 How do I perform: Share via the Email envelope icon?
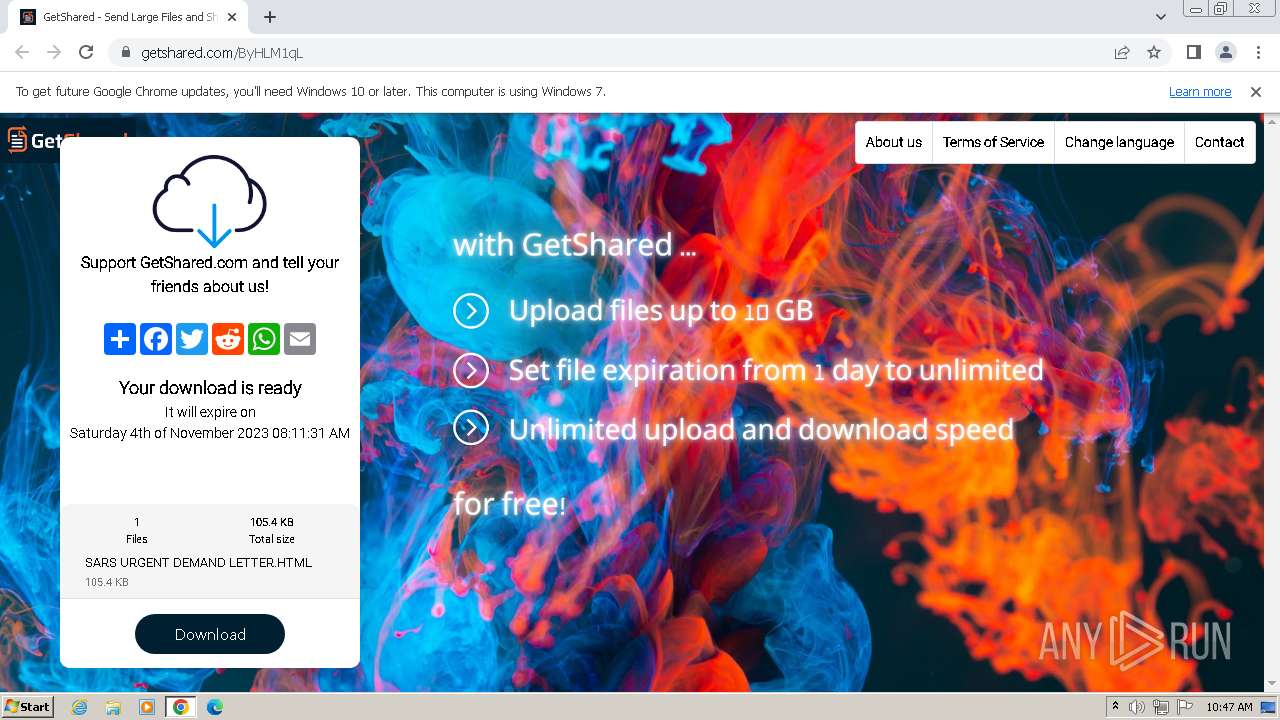[x=300, y=339]
